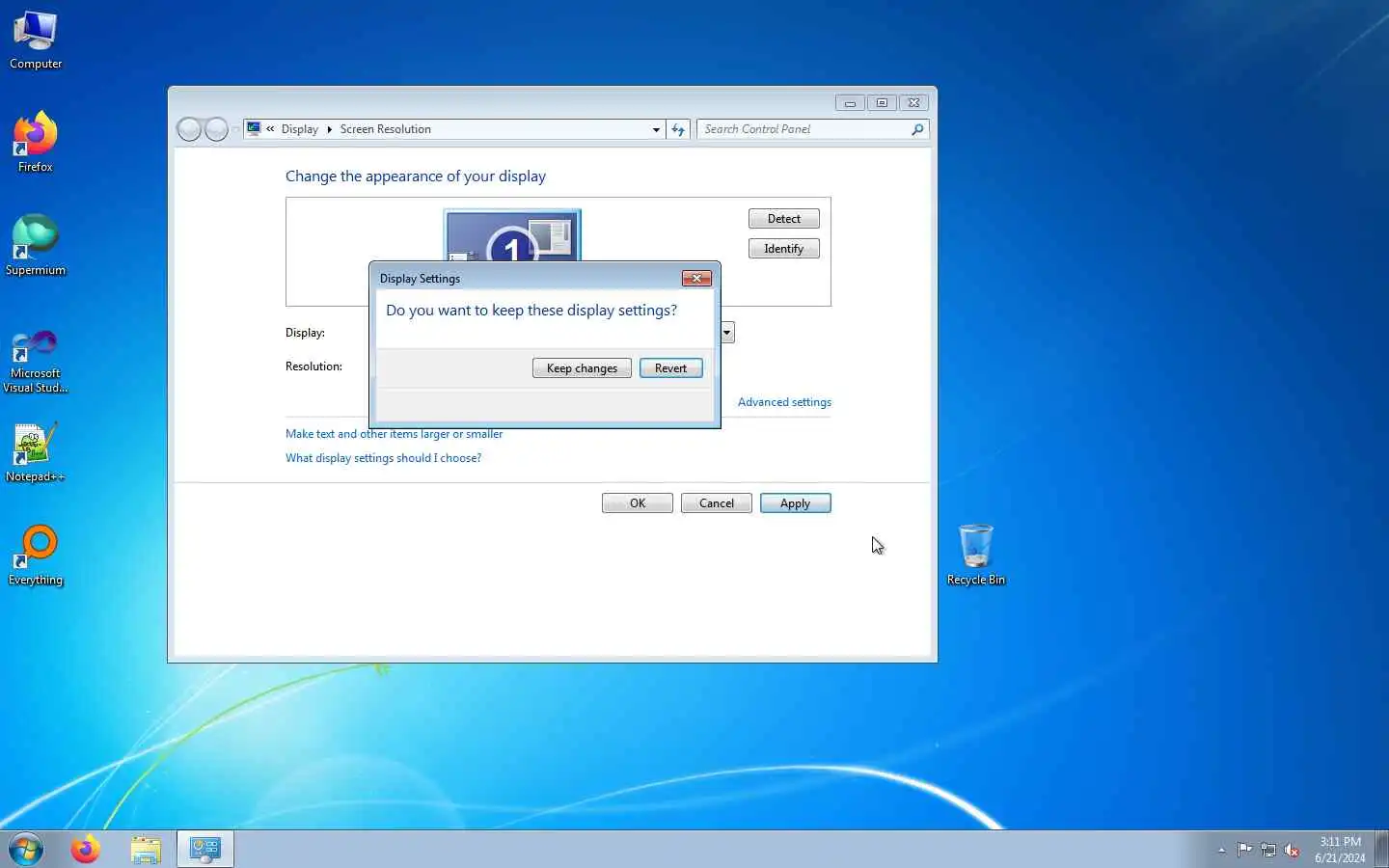Select the monitor 1 thumbnail
This screenshot has width=1389, height=868.
(512, 235)
